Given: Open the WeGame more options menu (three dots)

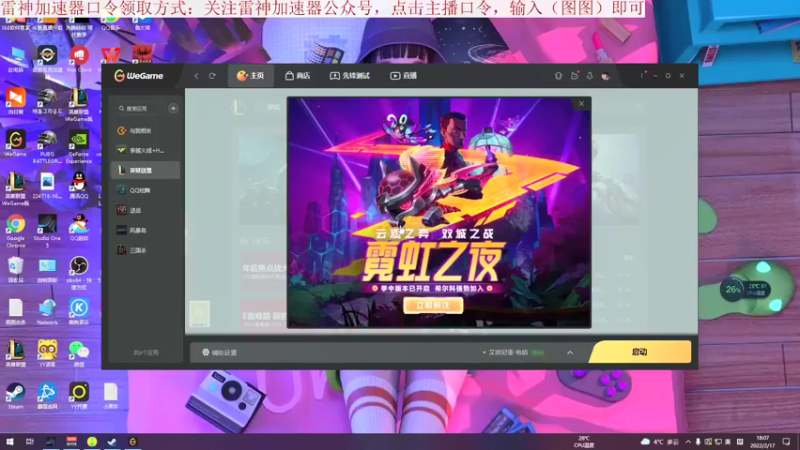Looking at the screenshot, I should tap(642, 76).
